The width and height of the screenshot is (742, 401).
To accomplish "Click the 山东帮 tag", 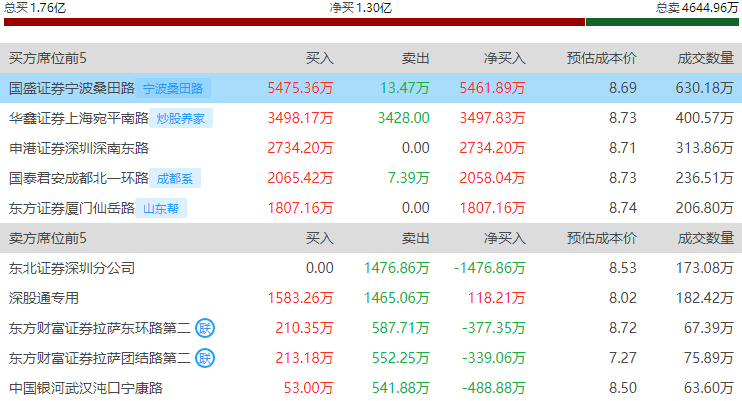I will tap(161, 208).
